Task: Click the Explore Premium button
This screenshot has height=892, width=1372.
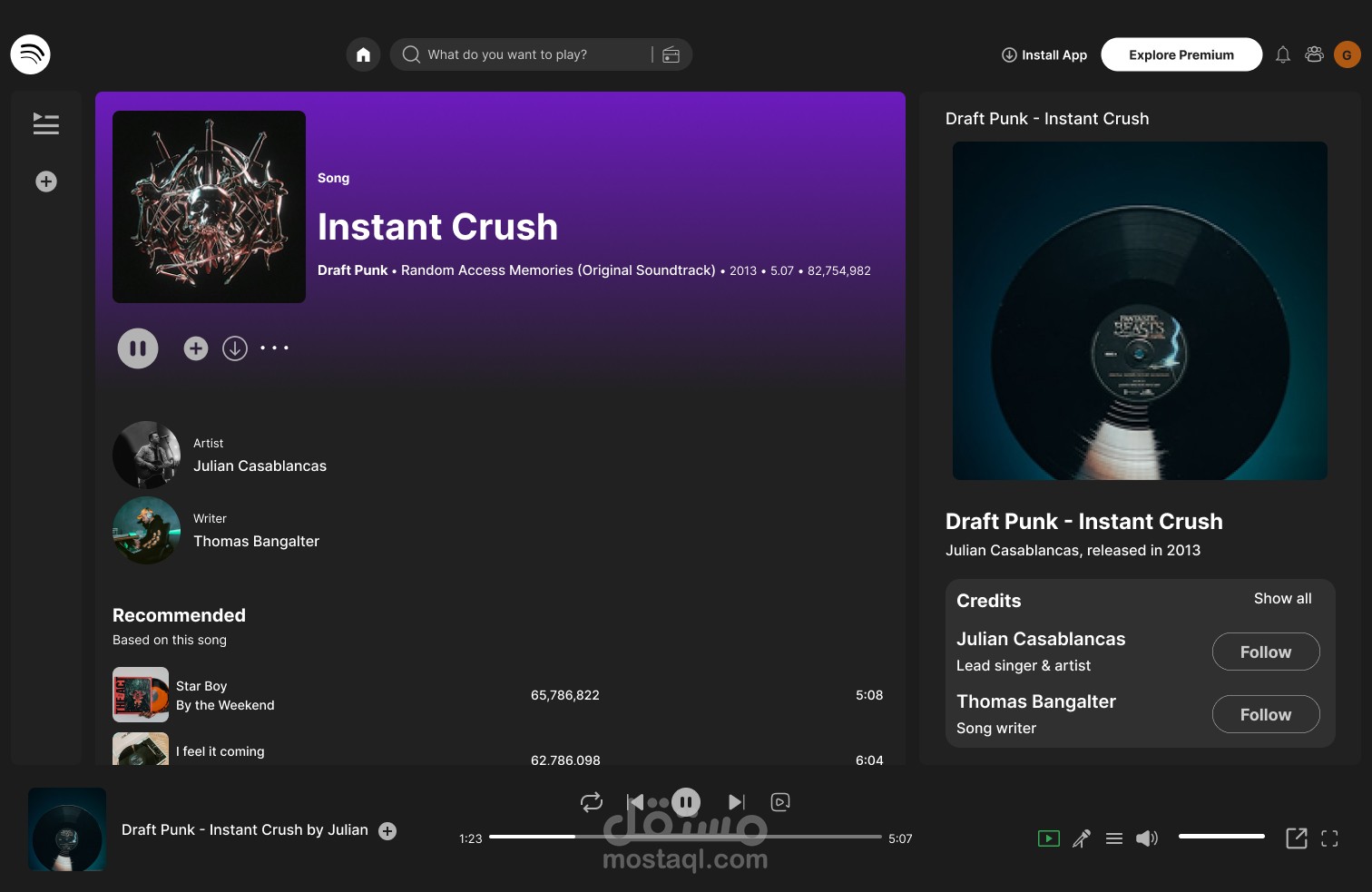Action: click(1181, 54)
